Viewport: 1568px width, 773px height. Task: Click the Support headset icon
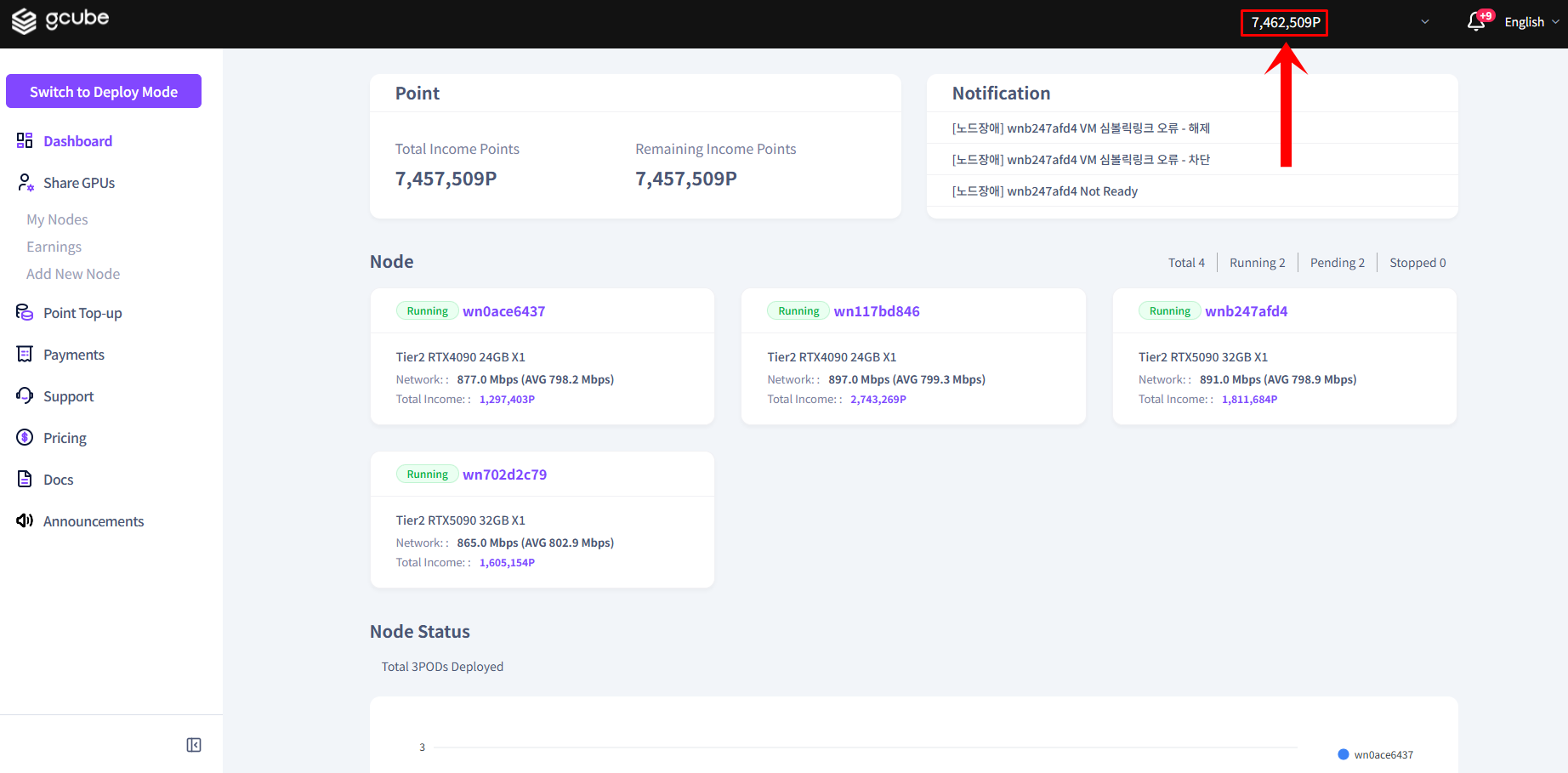pos(25,395)
